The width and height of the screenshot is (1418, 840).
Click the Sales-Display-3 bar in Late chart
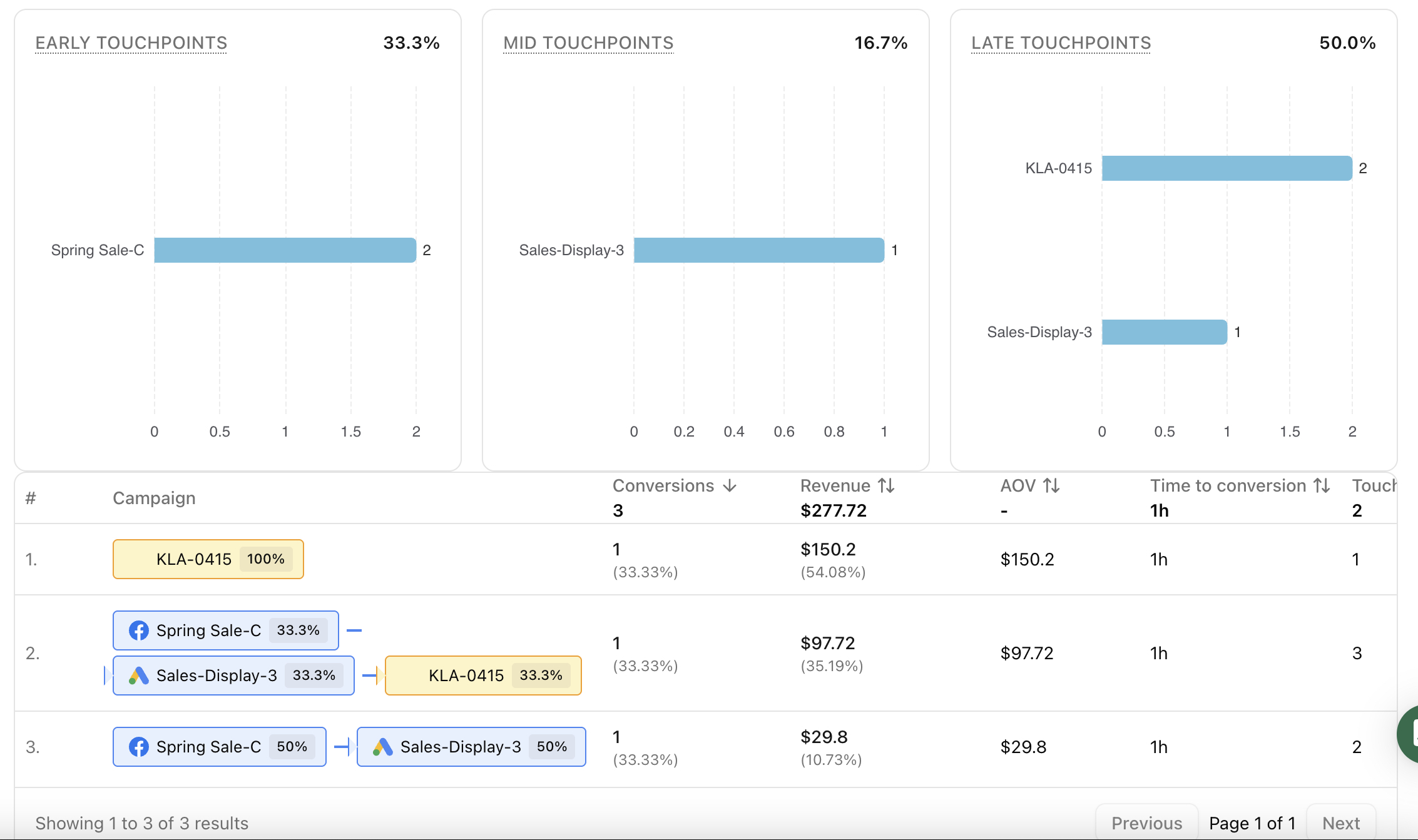pyautogui.click(x=1164, y=332)
